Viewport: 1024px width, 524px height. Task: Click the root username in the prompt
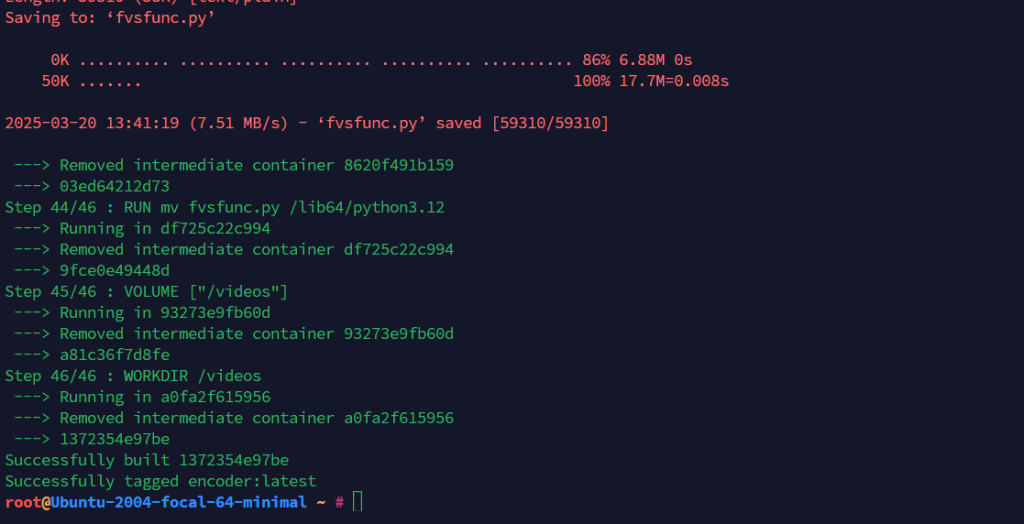[22, 502]
